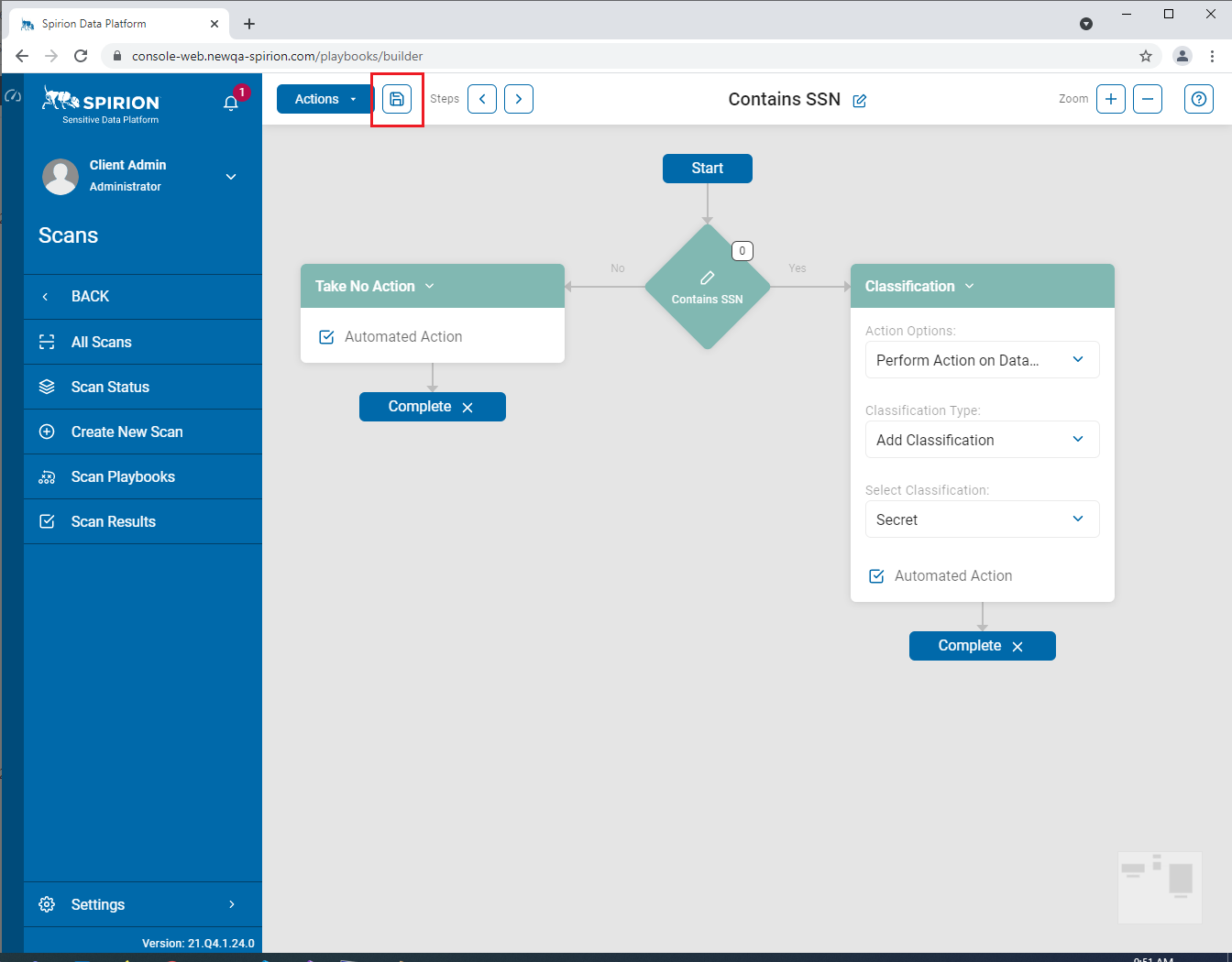Viewport: 1232px width, 962px height.
Task: Select Create New Scan
Action: (143, 432)
